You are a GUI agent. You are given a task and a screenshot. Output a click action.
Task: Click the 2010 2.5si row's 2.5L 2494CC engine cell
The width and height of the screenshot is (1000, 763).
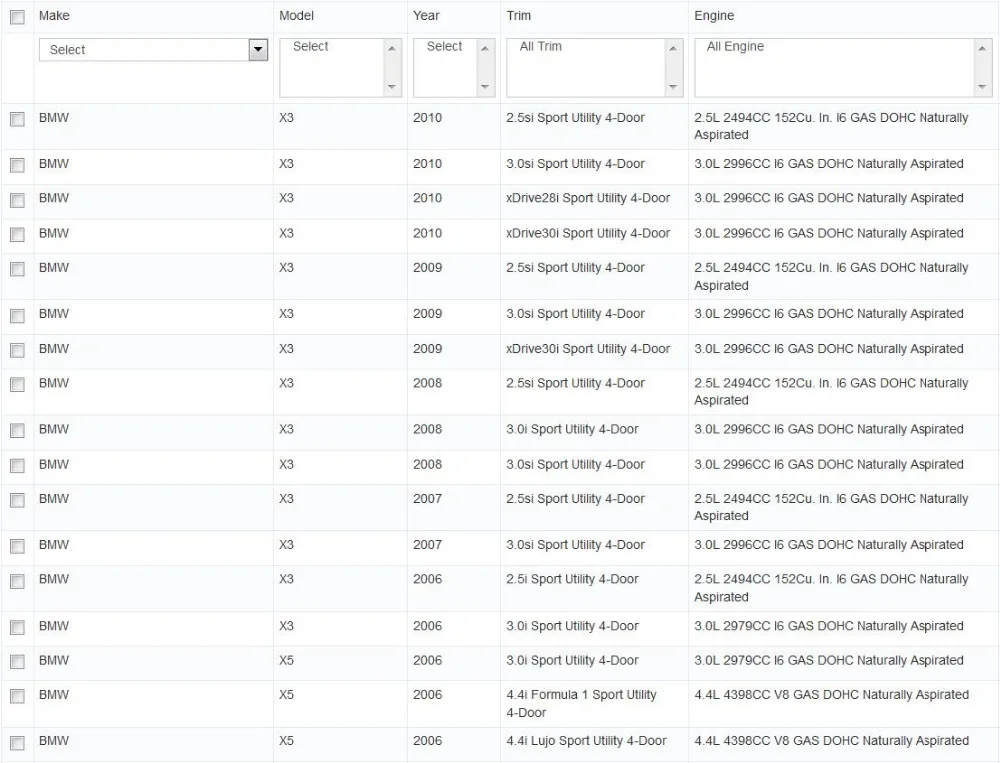pos(831,126)
